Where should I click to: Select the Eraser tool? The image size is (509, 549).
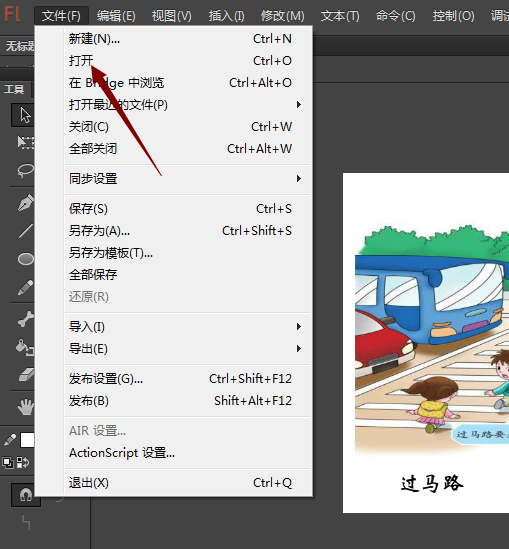[26, 374]
